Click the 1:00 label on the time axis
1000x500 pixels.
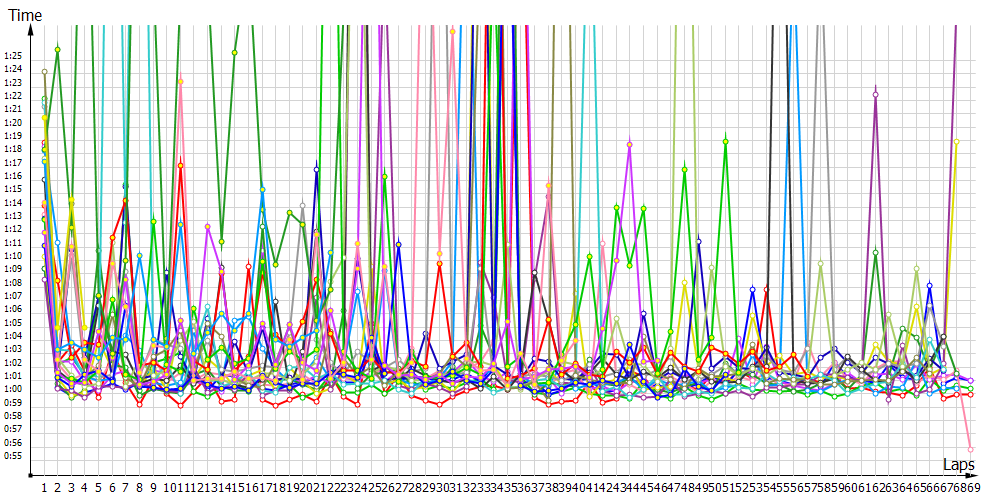tap(13, 389)
